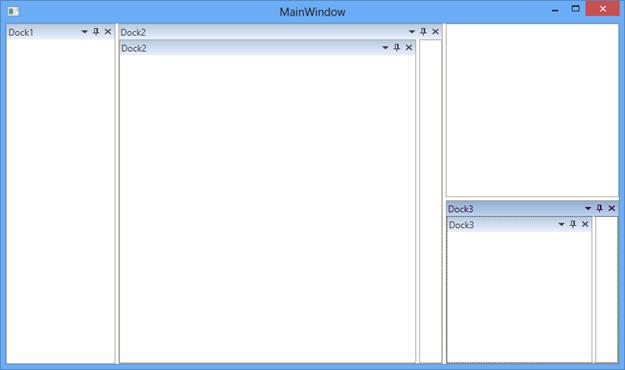Toggle the pin on the outer Dock2 panel

point(423,31)
